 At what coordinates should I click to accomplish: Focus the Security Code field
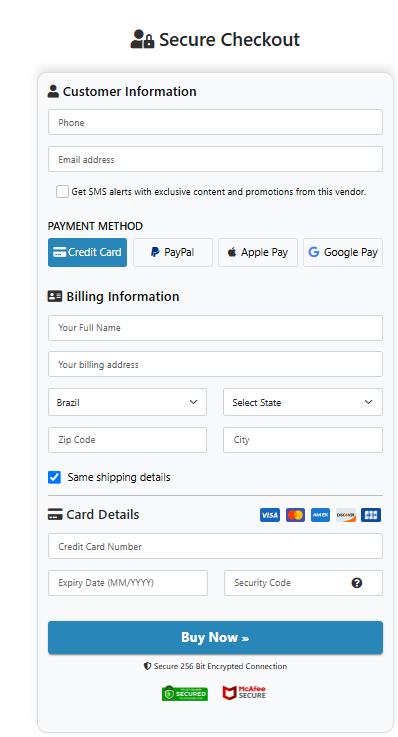pos(303,583)
